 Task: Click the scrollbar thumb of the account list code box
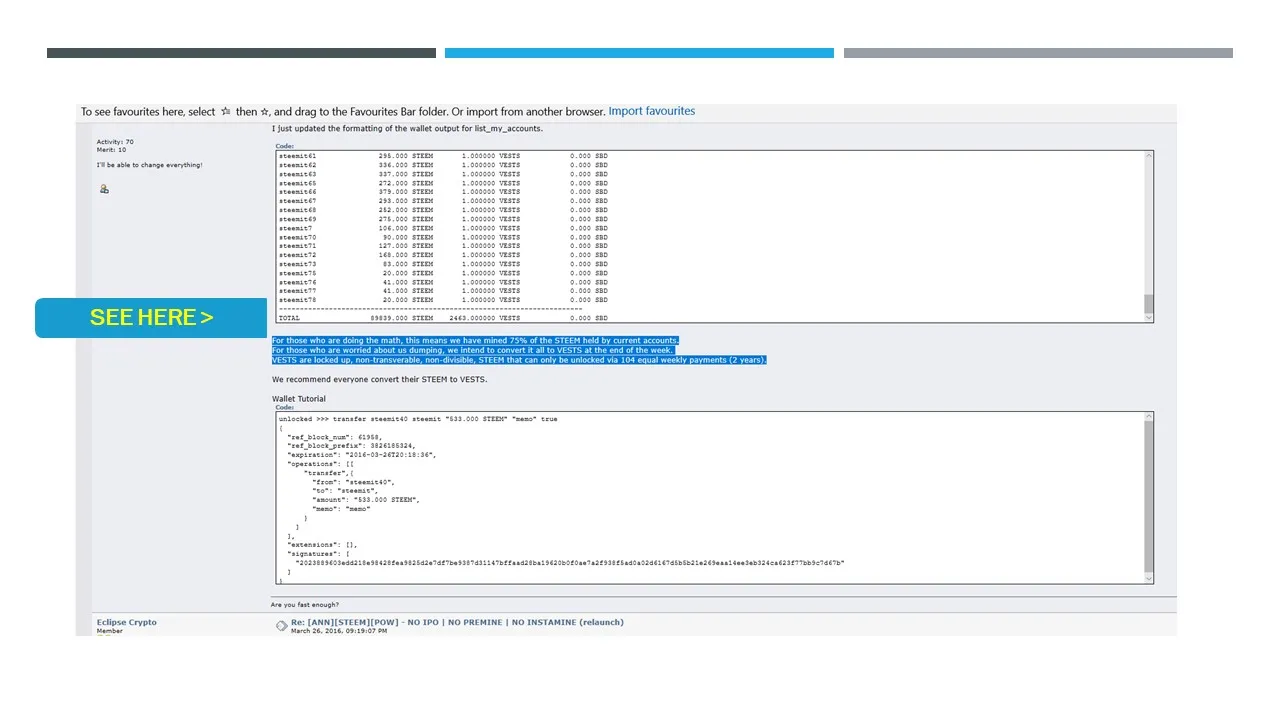[1149, 303]
